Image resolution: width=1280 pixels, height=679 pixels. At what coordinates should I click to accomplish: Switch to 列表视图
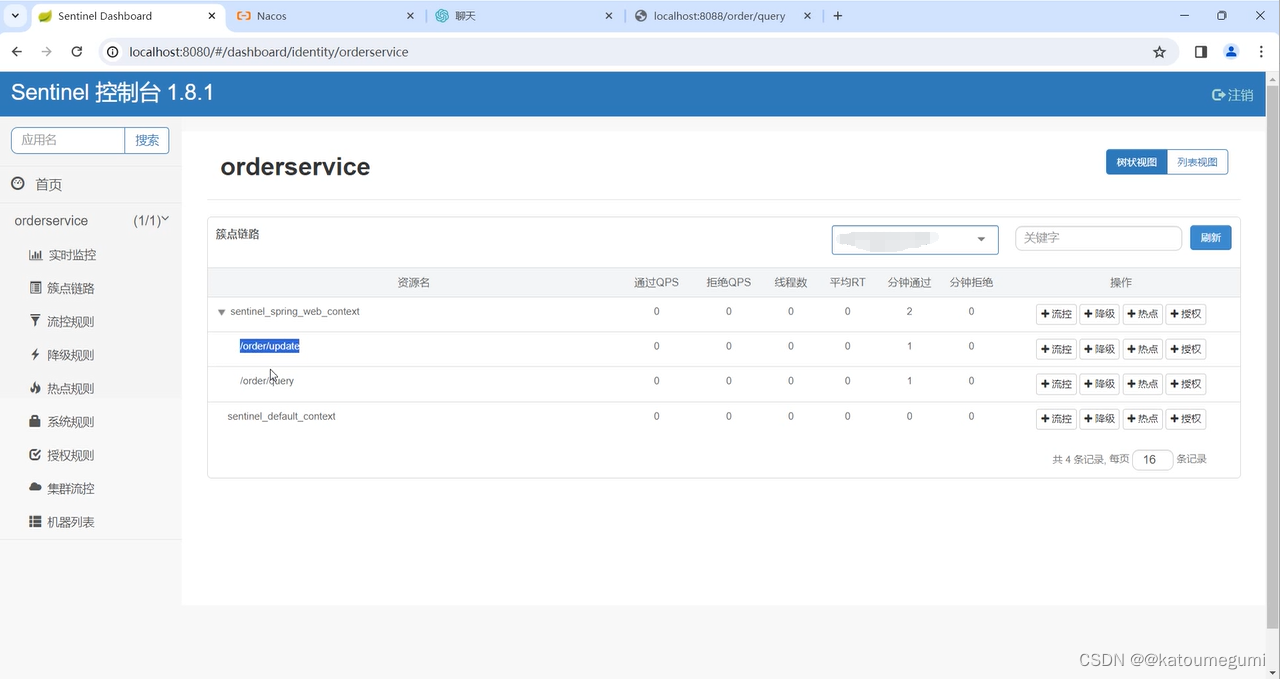(1197, 162)
